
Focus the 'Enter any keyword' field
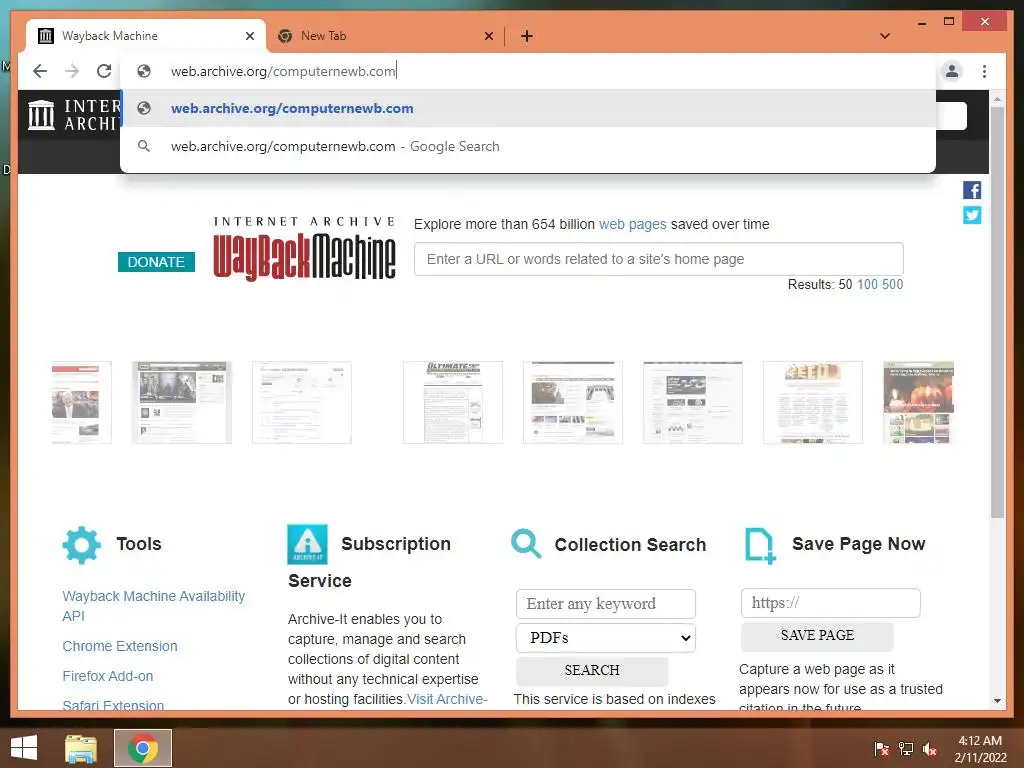pos(605,603)
